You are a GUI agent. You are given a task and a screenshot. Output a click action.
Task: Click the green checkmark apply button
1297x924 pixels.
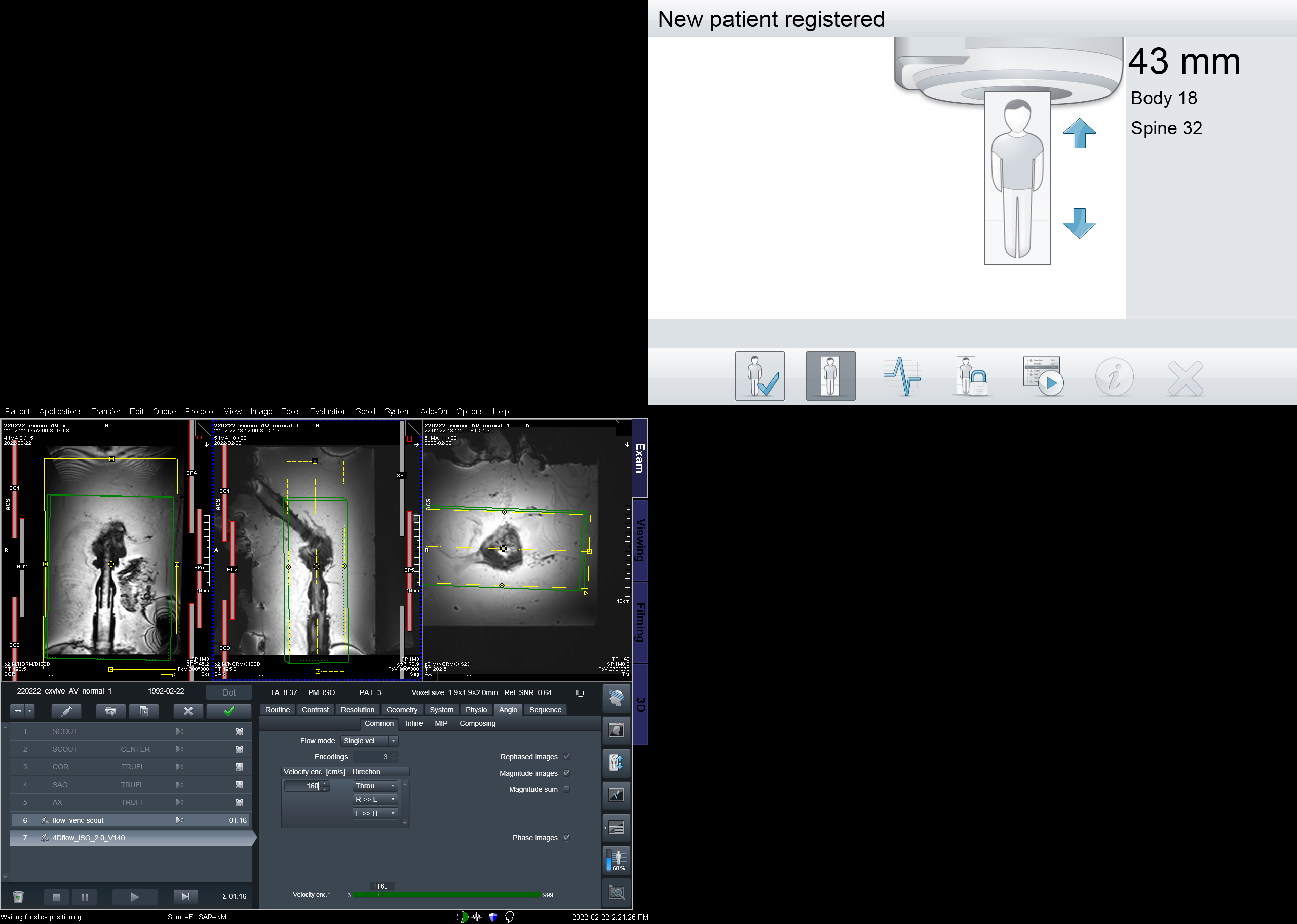(228, 711)
